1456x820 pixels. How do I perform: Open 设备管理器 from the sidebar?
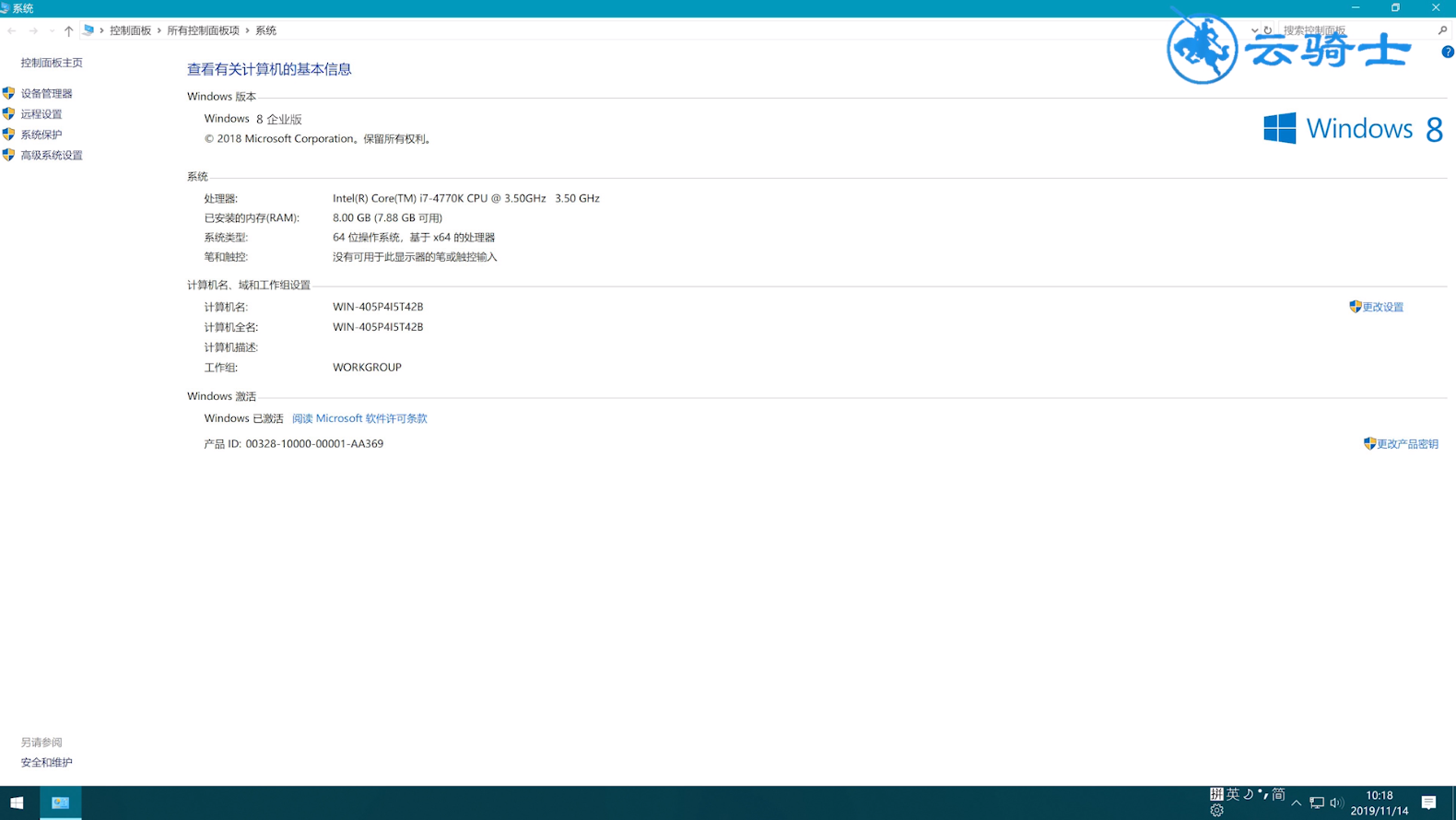[x=46, y=93]
